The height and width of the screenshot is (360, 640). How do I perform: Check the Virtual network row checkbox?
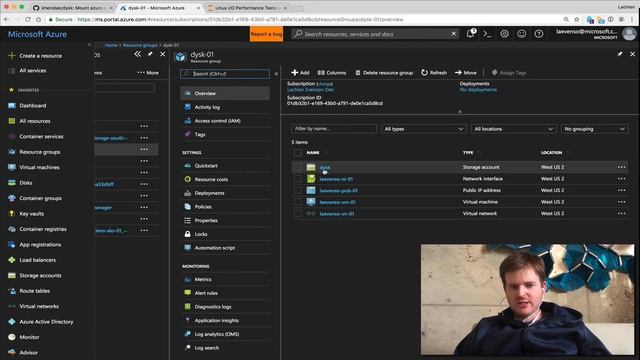(x=298, y=213)
